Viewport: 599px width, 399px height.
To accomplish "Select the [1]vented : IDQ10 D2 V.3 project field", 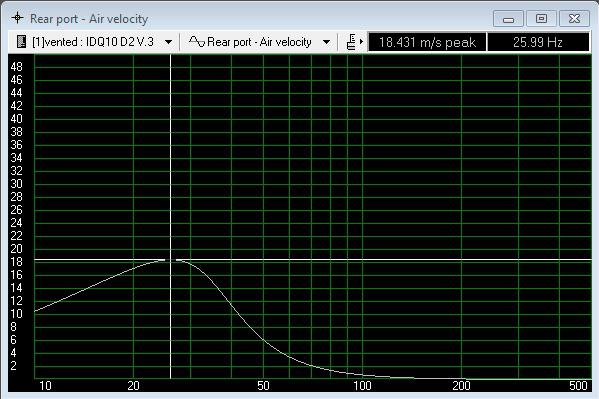I will [93, 42].
